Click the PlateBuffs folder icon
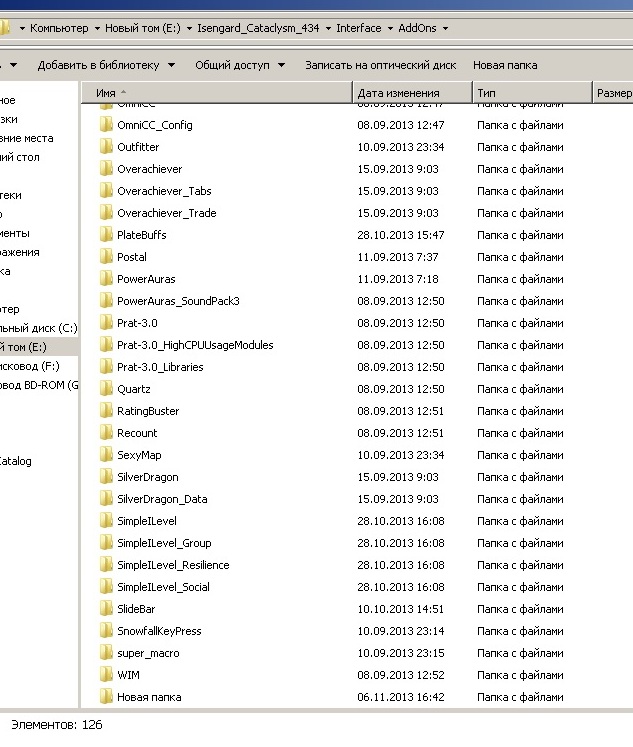 click(106, 234)
